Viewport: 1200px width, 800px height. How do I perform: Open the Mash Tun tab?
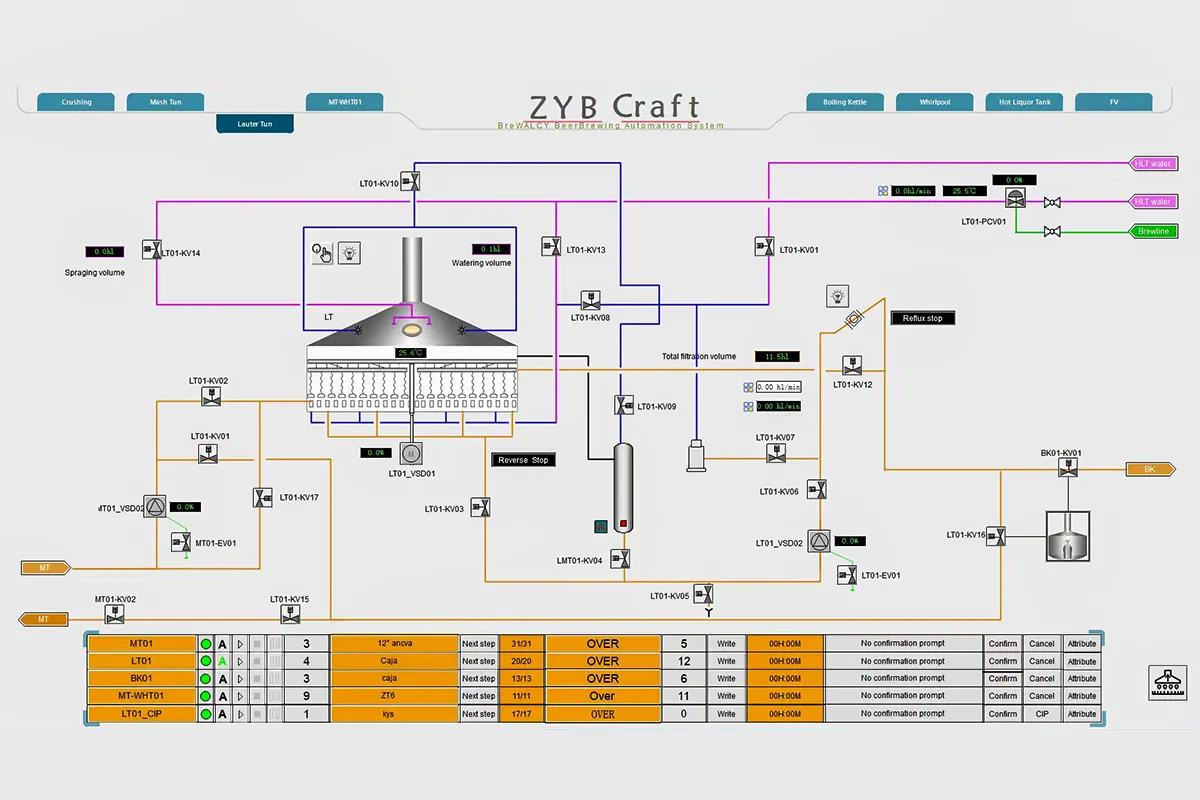(x=165, y=102)
